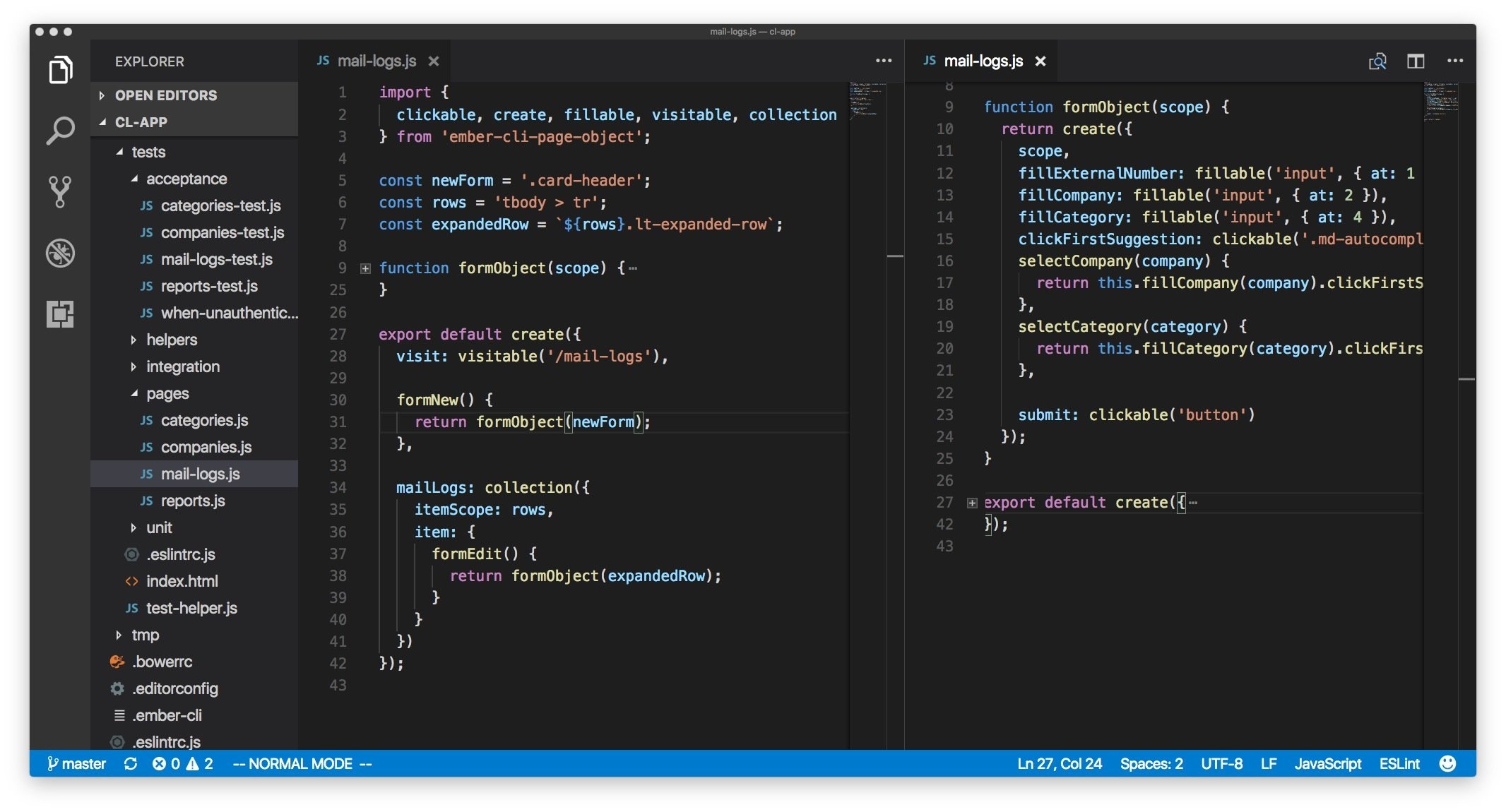Open the Debug view icon
1506x812 pixels.
tap(60, 253)
